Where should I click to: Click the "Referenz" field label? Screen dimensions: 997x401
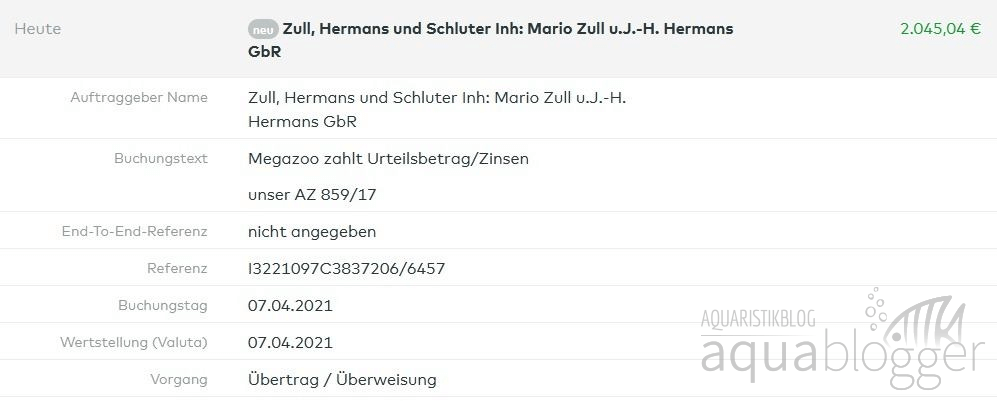(x=177, y=269)
